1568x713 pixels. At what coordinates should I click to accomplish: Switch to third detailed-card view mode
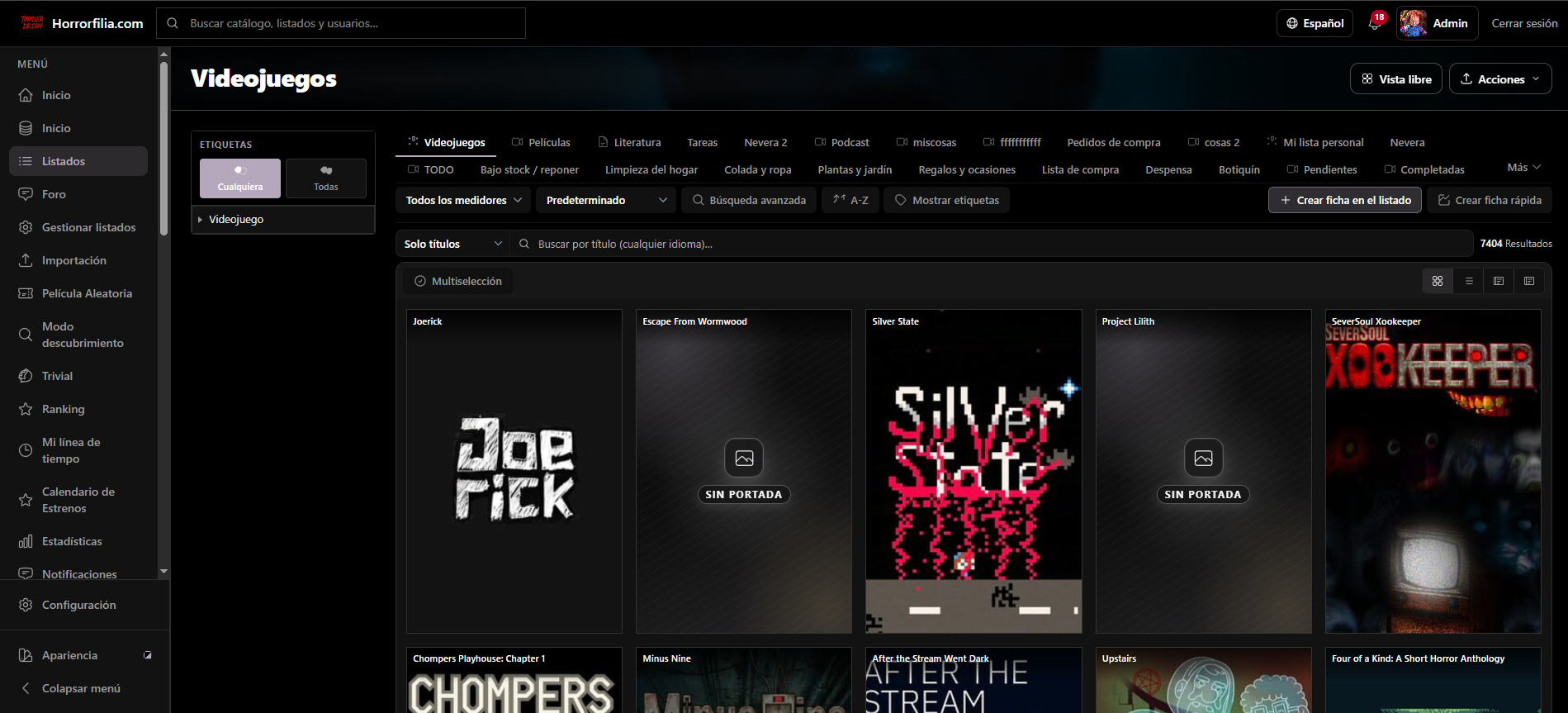[1499, 281]
